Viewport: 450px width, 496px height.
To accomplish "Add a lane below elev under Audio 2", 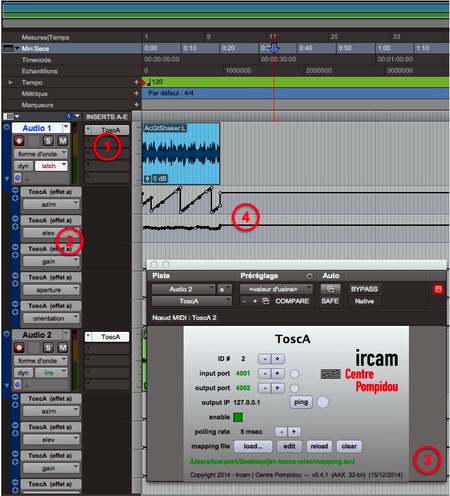I will (x=15, y=433).
